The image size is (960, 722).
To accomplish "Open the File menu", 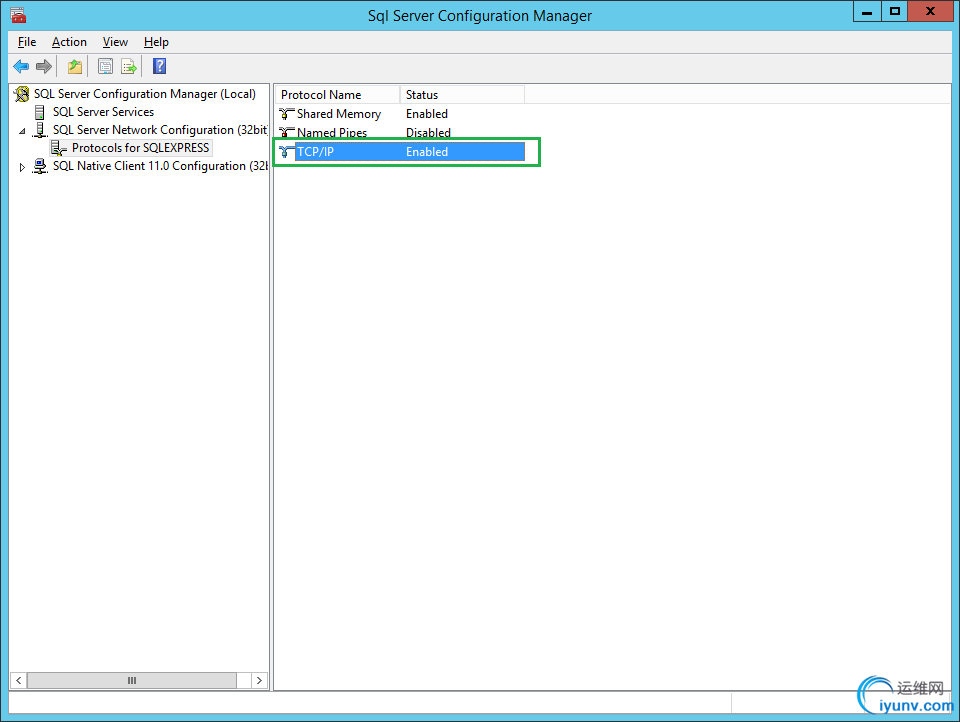I will coord(27,42).
